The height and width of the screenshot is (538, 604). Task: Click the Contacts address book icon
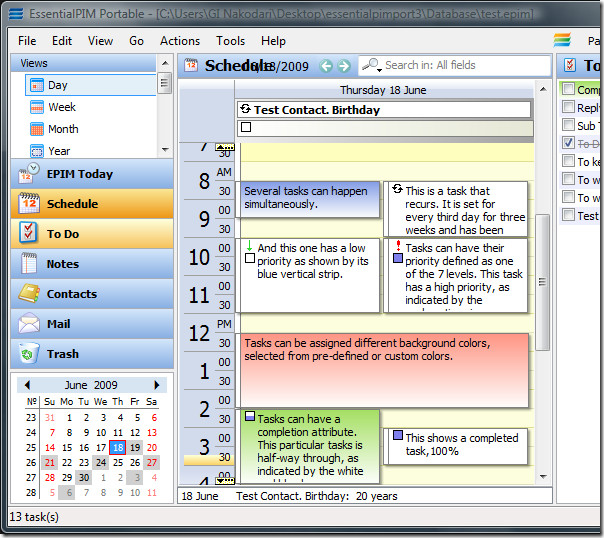[29, 293]
